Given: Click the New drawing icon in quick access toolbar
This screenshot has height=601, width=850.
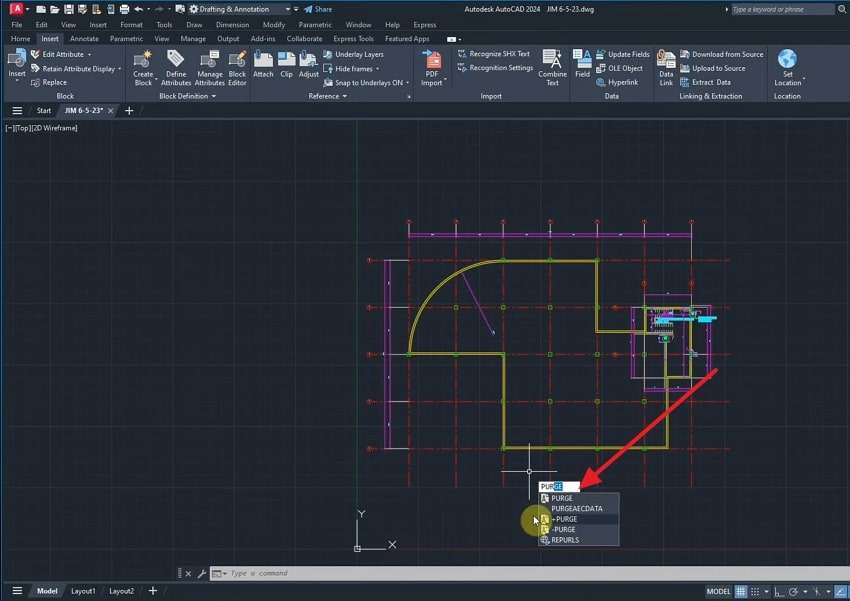Looking at the screenshot, I should click(x=41, y=9).
